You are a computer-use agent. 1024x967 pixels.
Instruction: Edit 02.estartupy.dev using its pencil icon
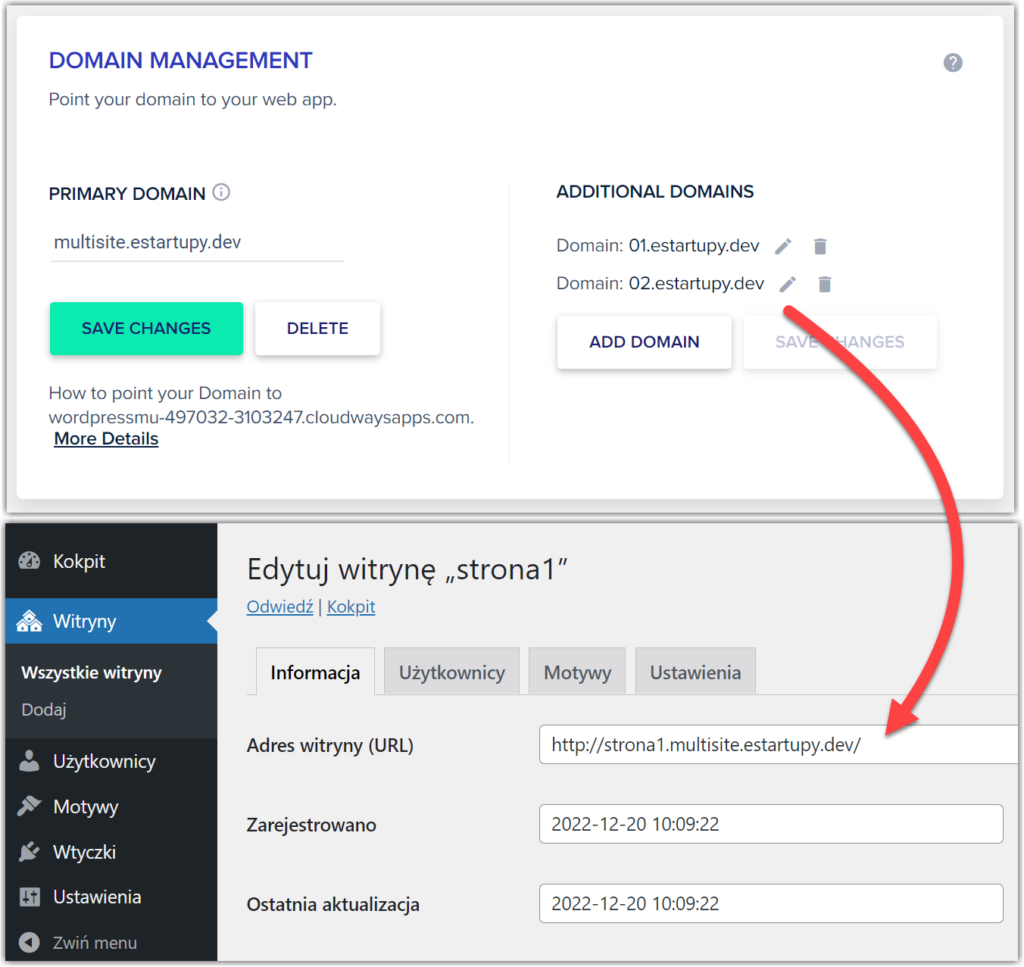coord(787,284)
